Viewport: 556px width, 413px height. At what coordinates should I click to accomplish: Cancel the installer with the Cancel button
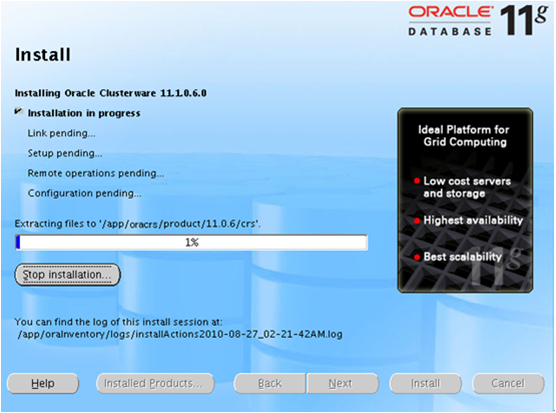coord(508,383)
